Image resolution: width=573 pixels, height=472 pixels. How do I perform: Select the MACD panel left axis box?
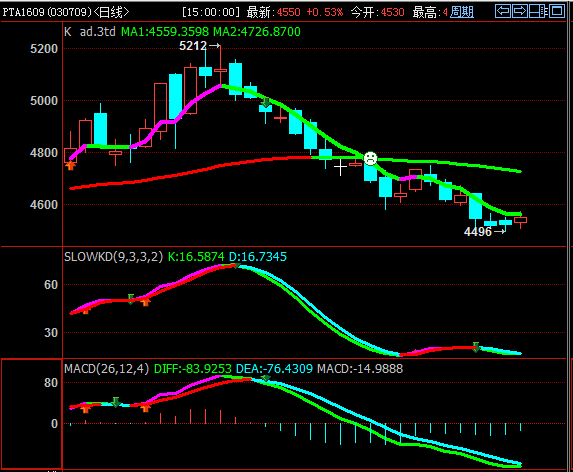pyautogui.click(x=32, y=414)
